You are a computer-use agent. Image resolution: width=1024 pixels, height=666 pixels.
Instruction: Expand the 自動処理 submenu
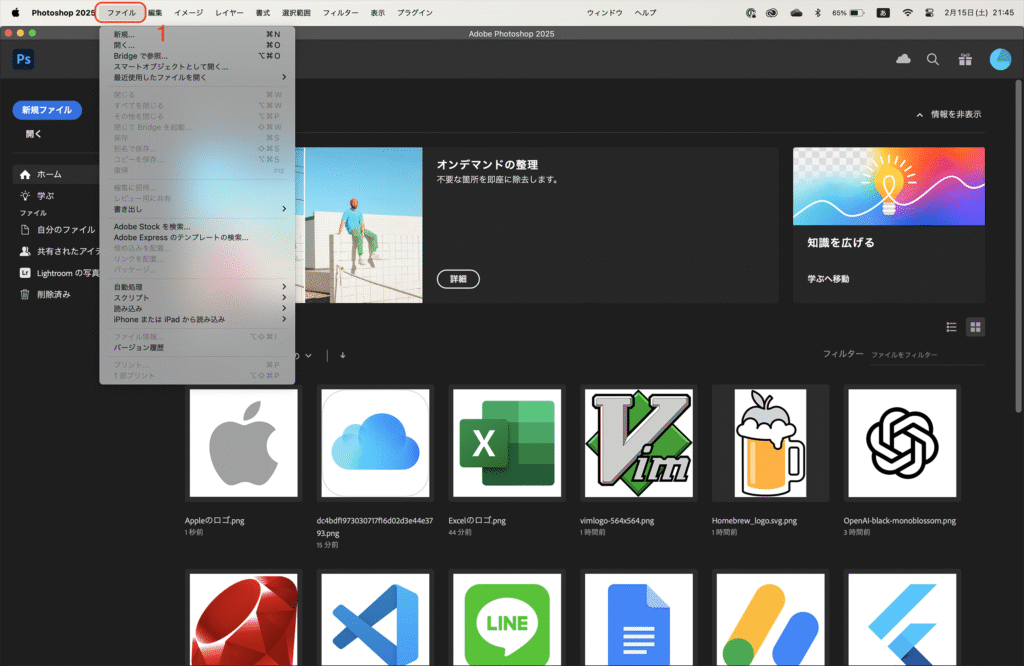(x=197, y=287)
